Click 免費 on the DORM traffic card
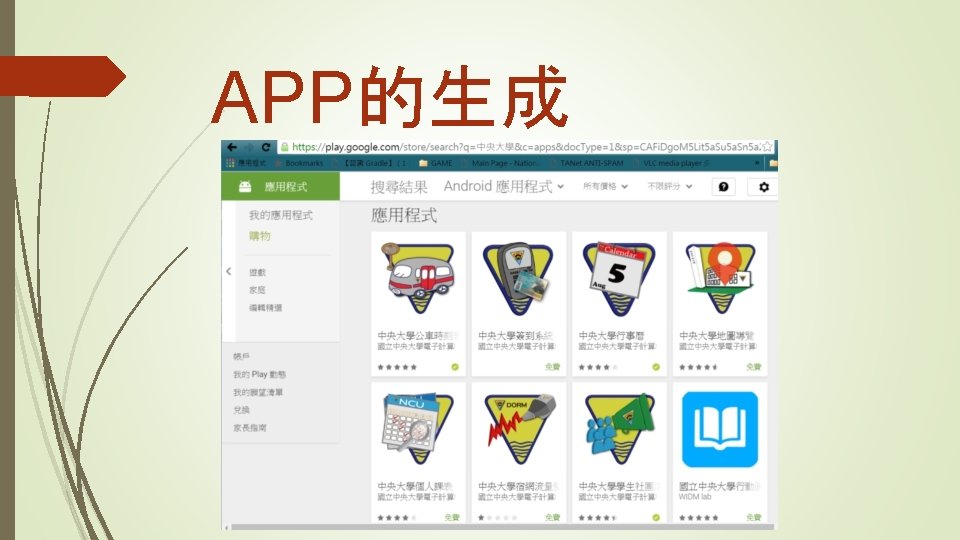 point(552,517)
